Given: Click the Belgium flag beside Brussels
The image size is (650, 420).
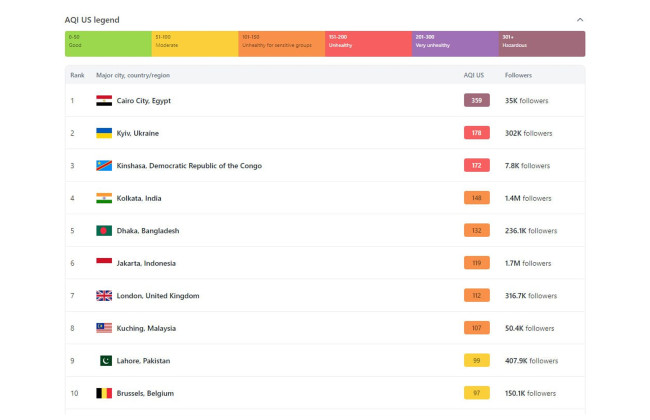Looking at the screenshot, I should (x=104, y=393).
